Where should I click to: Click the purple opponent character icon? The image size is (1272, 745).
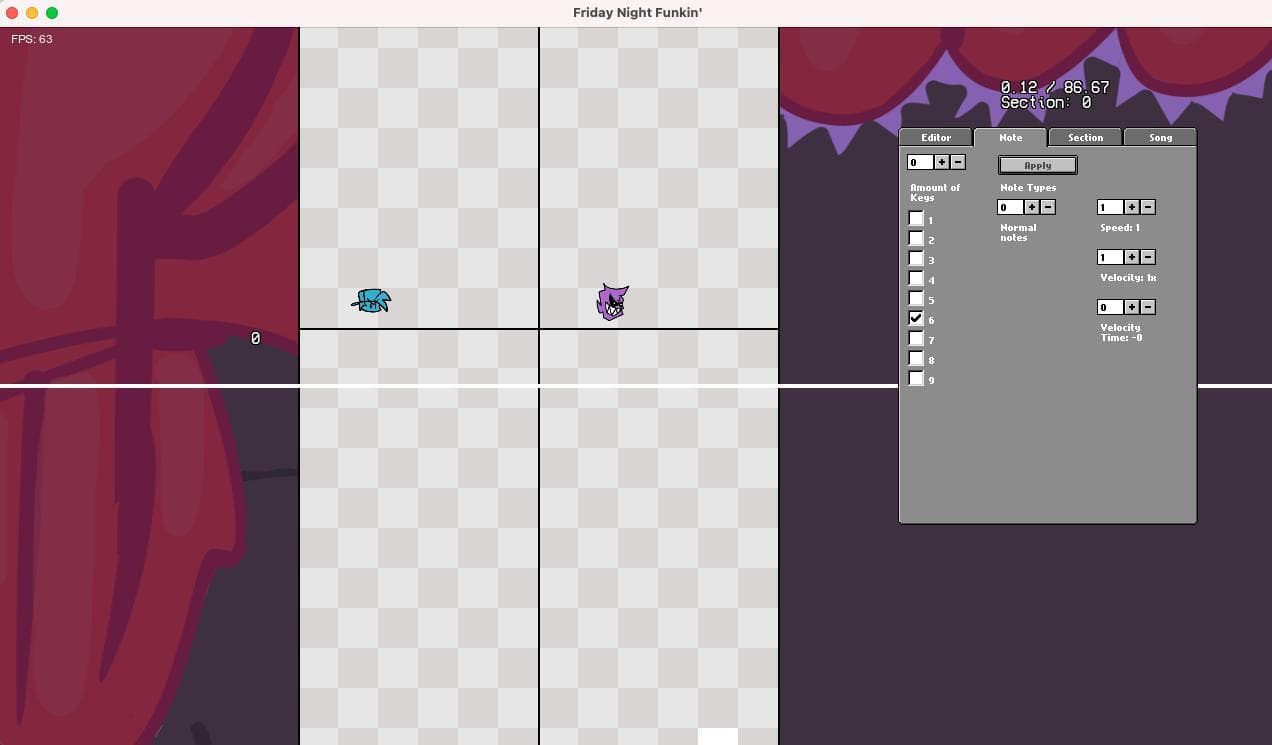point(612,302)
